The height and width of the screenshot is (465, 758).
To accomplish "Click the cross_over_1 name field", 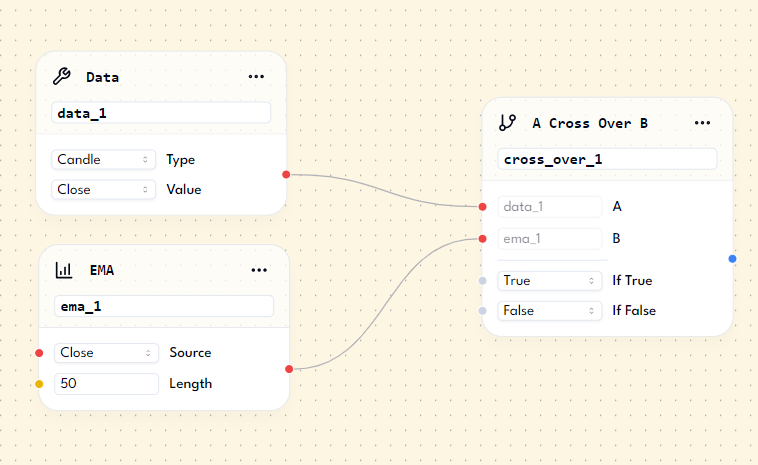I will pos(607,159).
